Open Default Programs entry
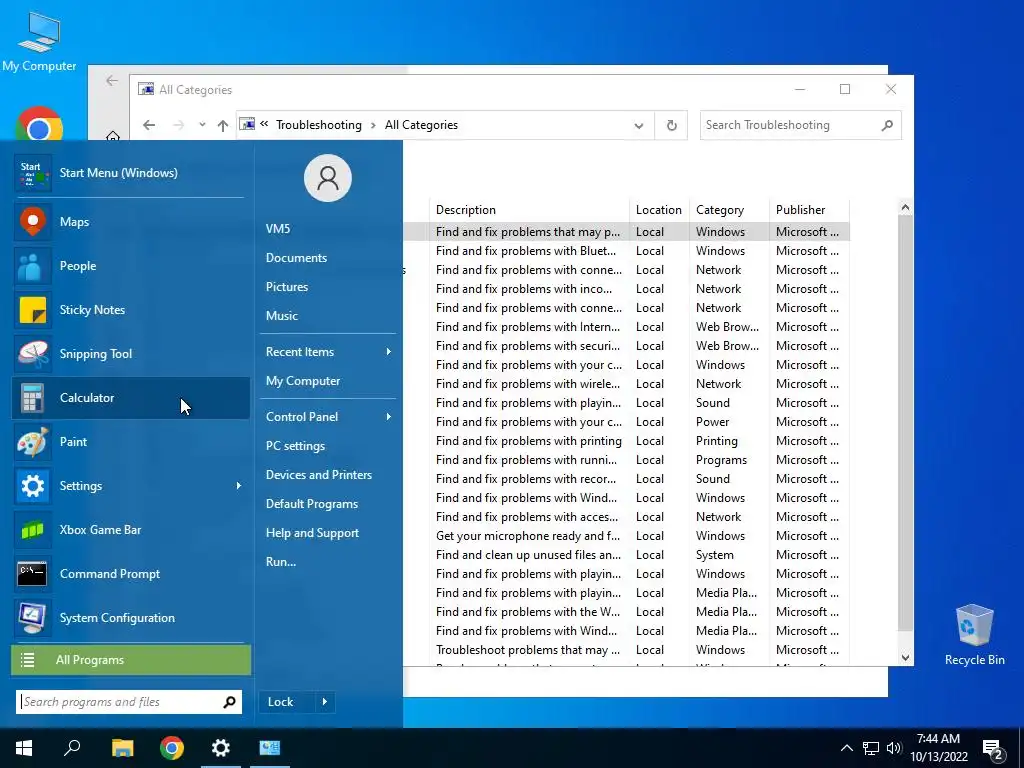Image resolution: width=1024 pixels, height=768 pixels. tap(312, 504)
